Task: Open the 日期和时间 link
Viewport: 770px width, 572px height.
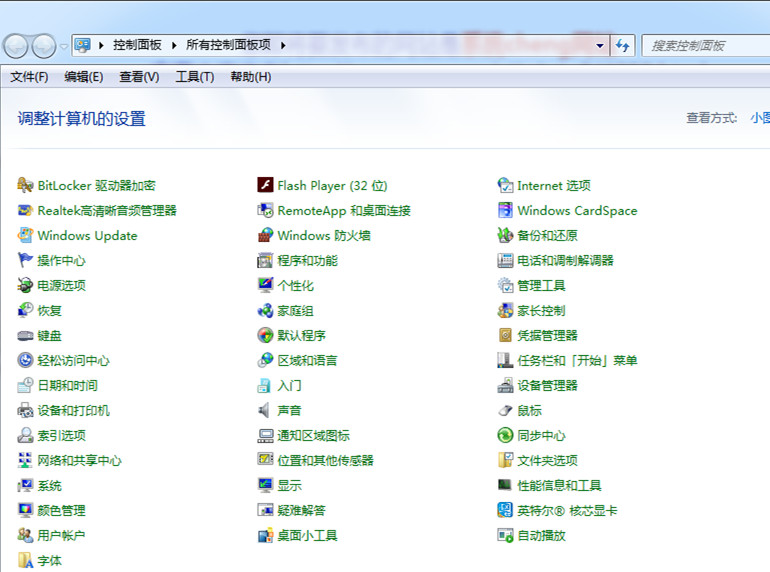Action: 68,385
